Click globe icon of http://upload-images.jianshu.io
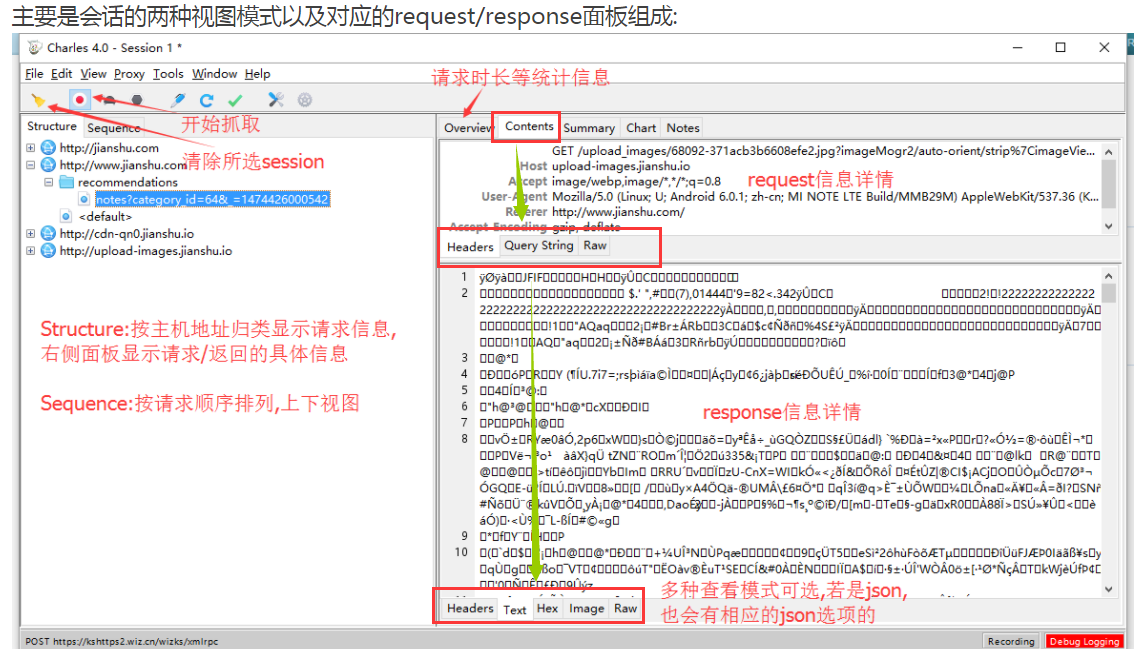The image size is (1139, 649). (48, 251)
